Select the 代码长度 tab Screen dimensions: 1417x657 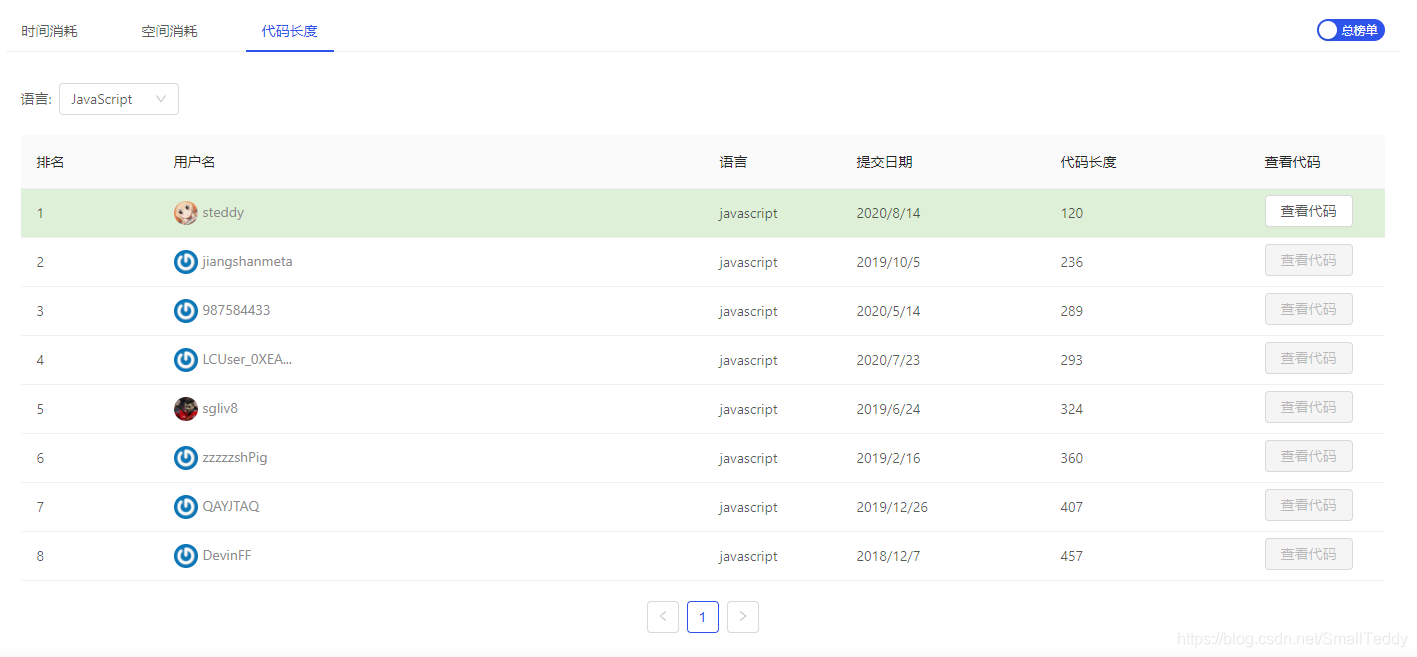290,31
